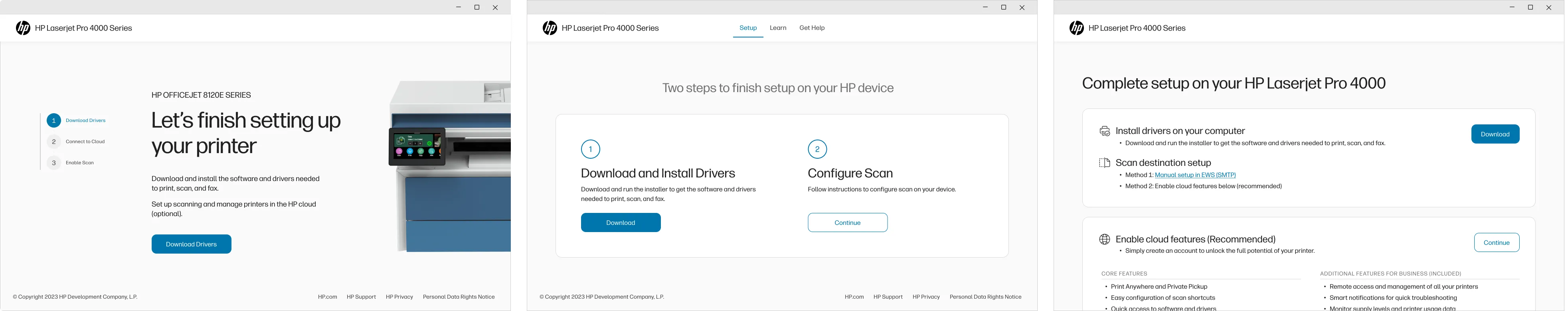This screenshot has width=1568, height=311.
Task: Click Download button in middle window
Action: pyautogui.click(x=621, y=223)
